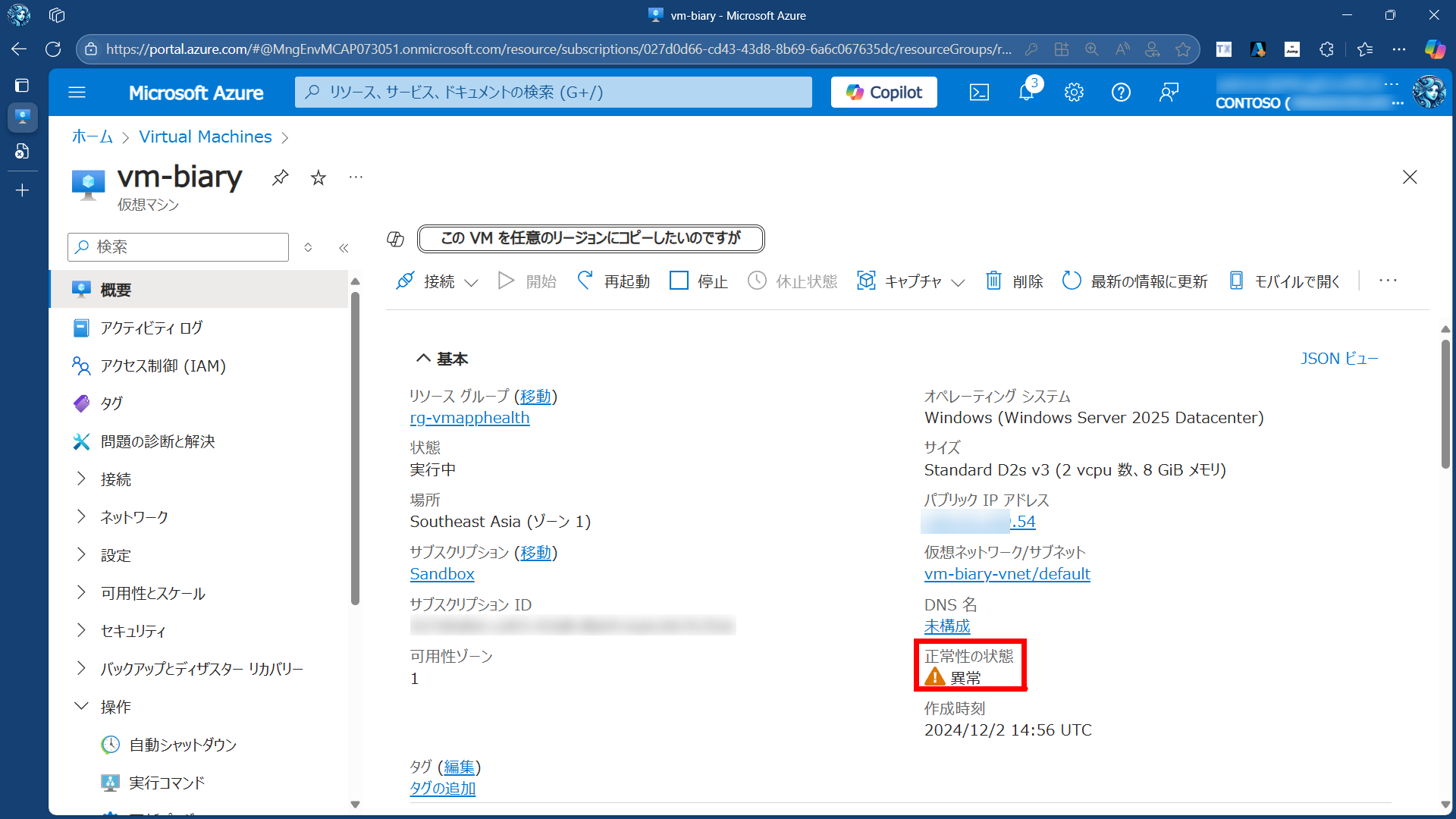This screenshot has width=1456, height=819.
Task: Collapse the left sidebar menu
Action: point(344,248)
